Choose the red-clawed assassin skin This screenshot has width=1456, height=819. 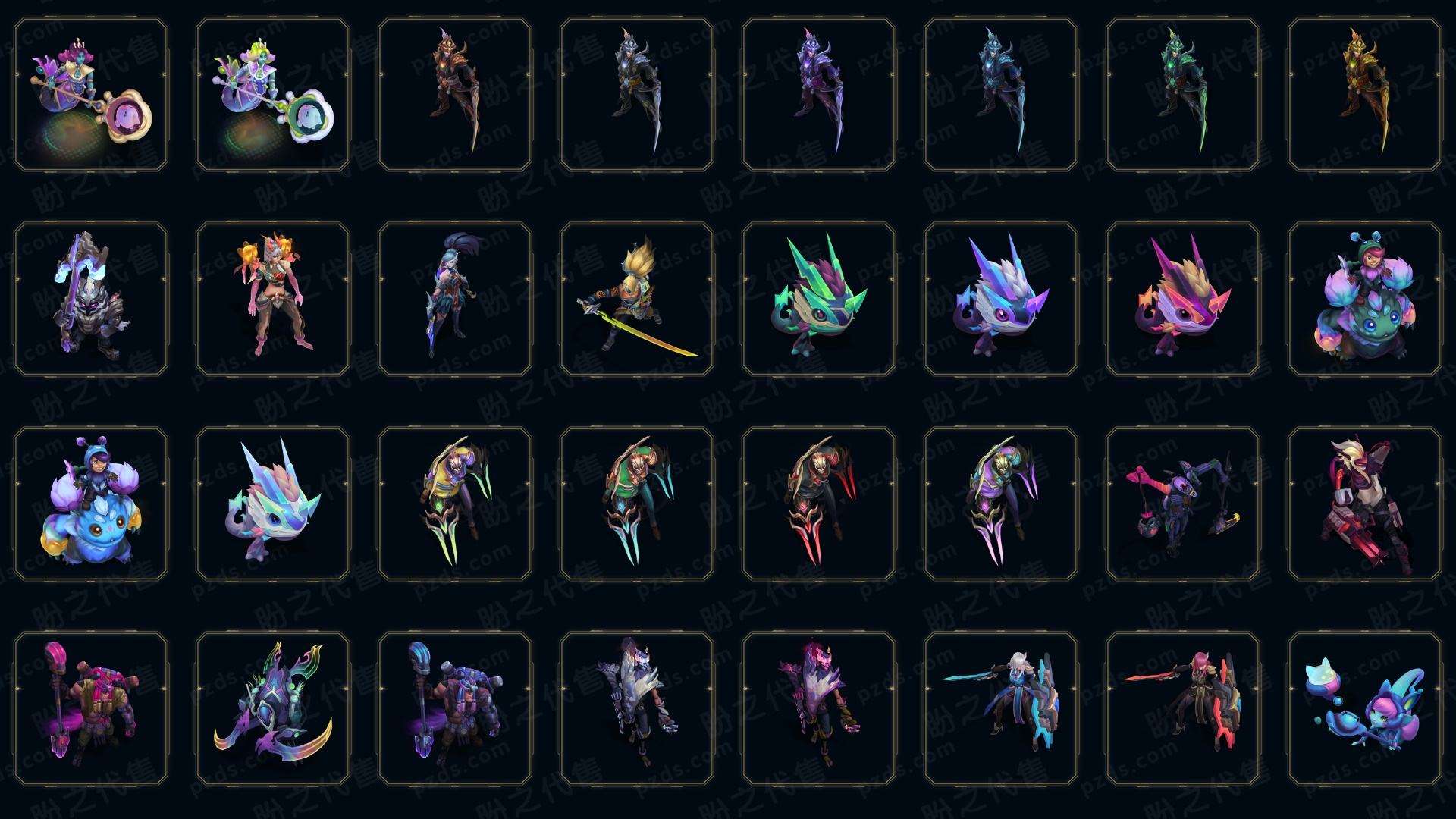[x=819, y=504]
